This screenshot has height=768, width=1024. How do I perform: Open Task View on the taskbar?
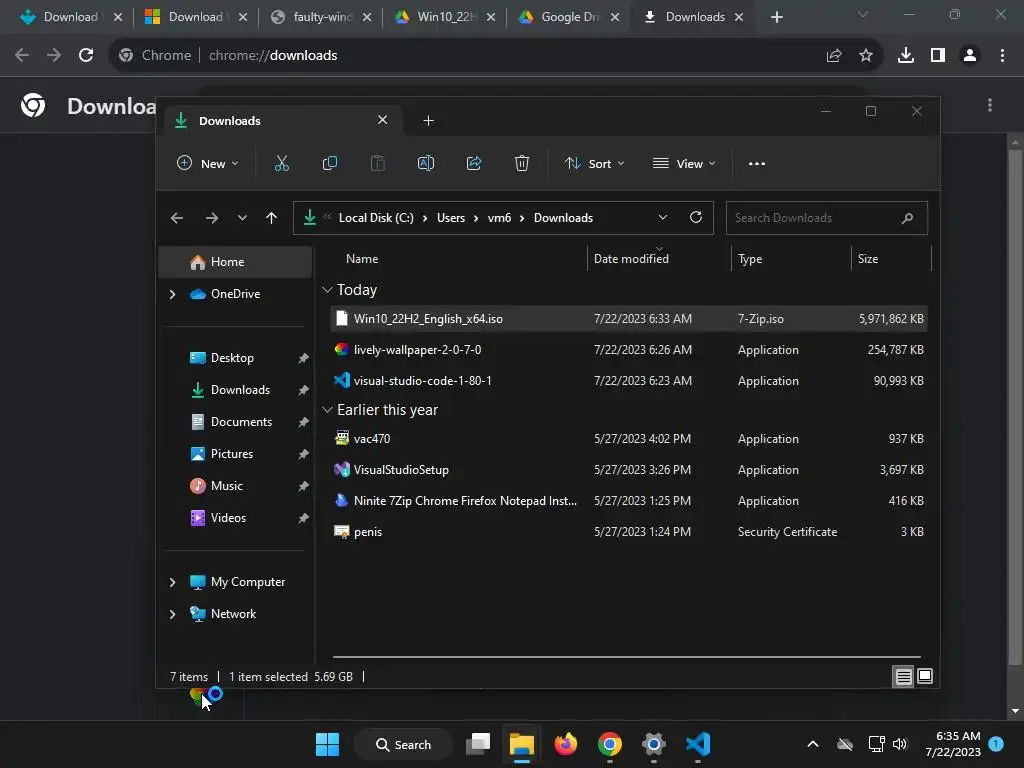click(478, 744)
